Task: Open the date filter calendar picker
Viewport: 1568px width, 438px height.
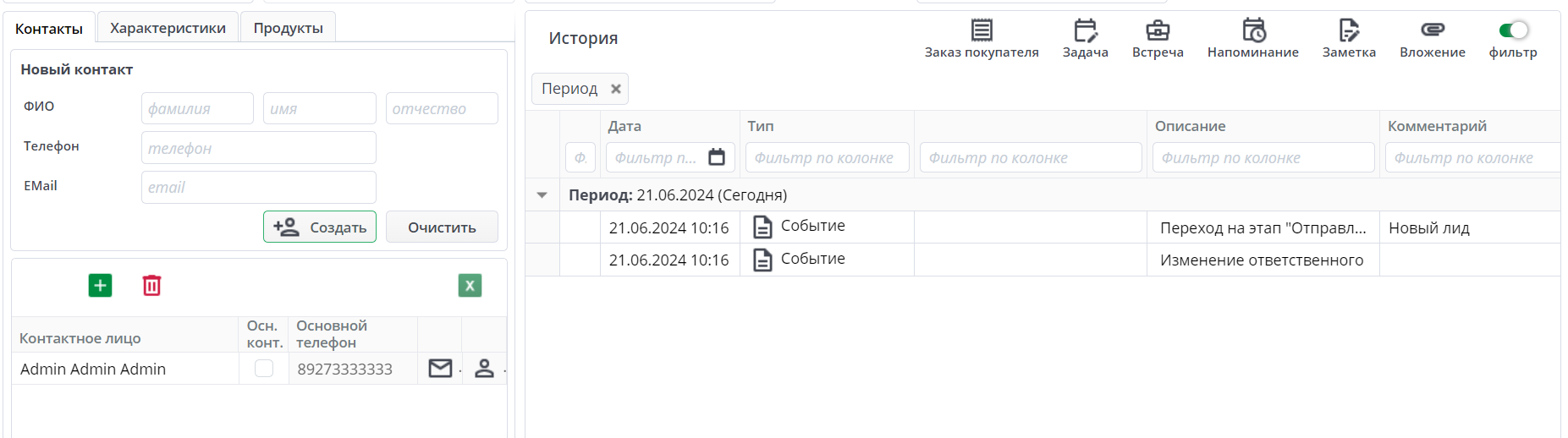Action: tap(717, 157)
